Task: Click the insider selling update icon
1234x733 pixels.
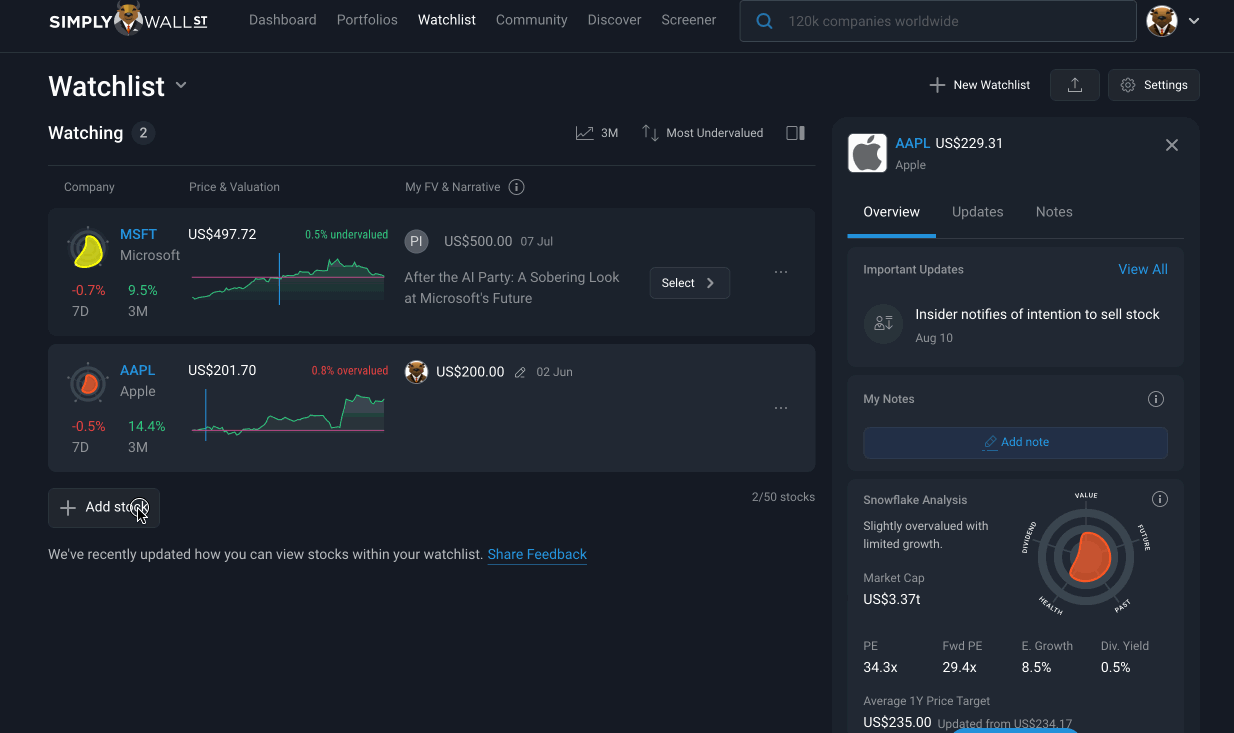Action: tap(883, 324)
